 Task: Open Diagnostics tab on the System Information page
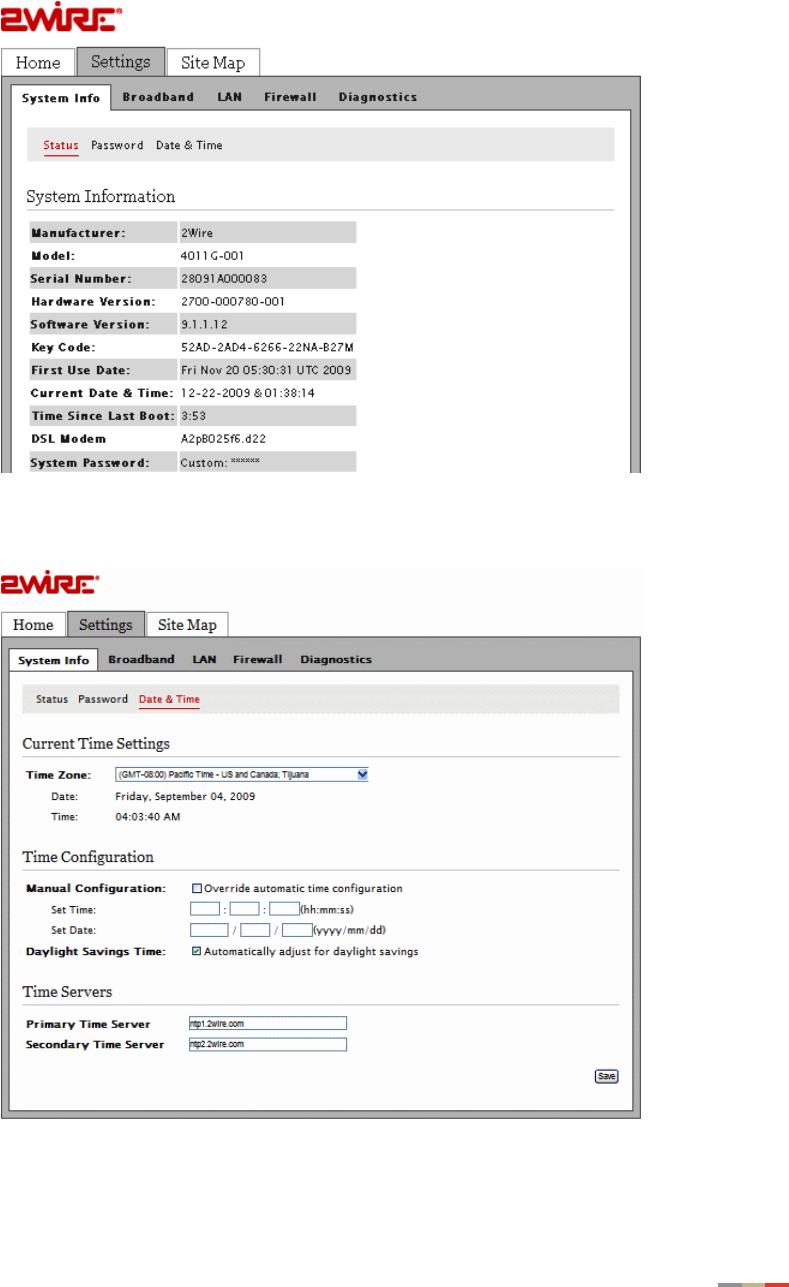click(x=378, y=97)
